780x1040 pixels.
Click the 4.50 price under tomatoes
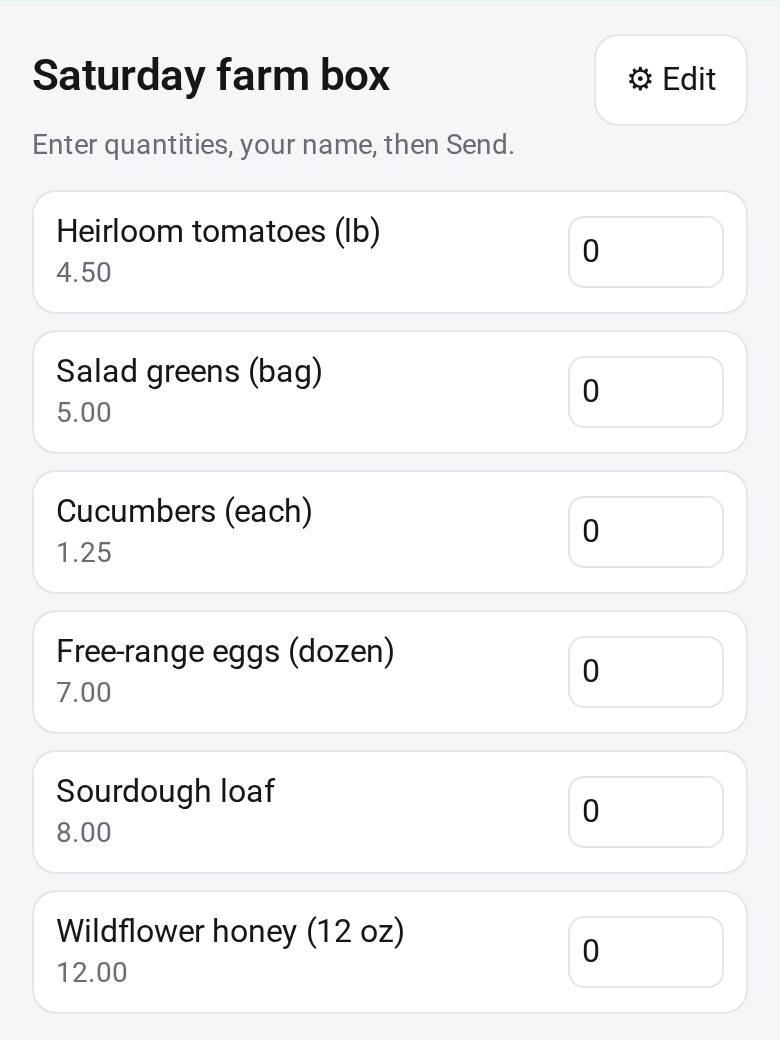[84, 273]
